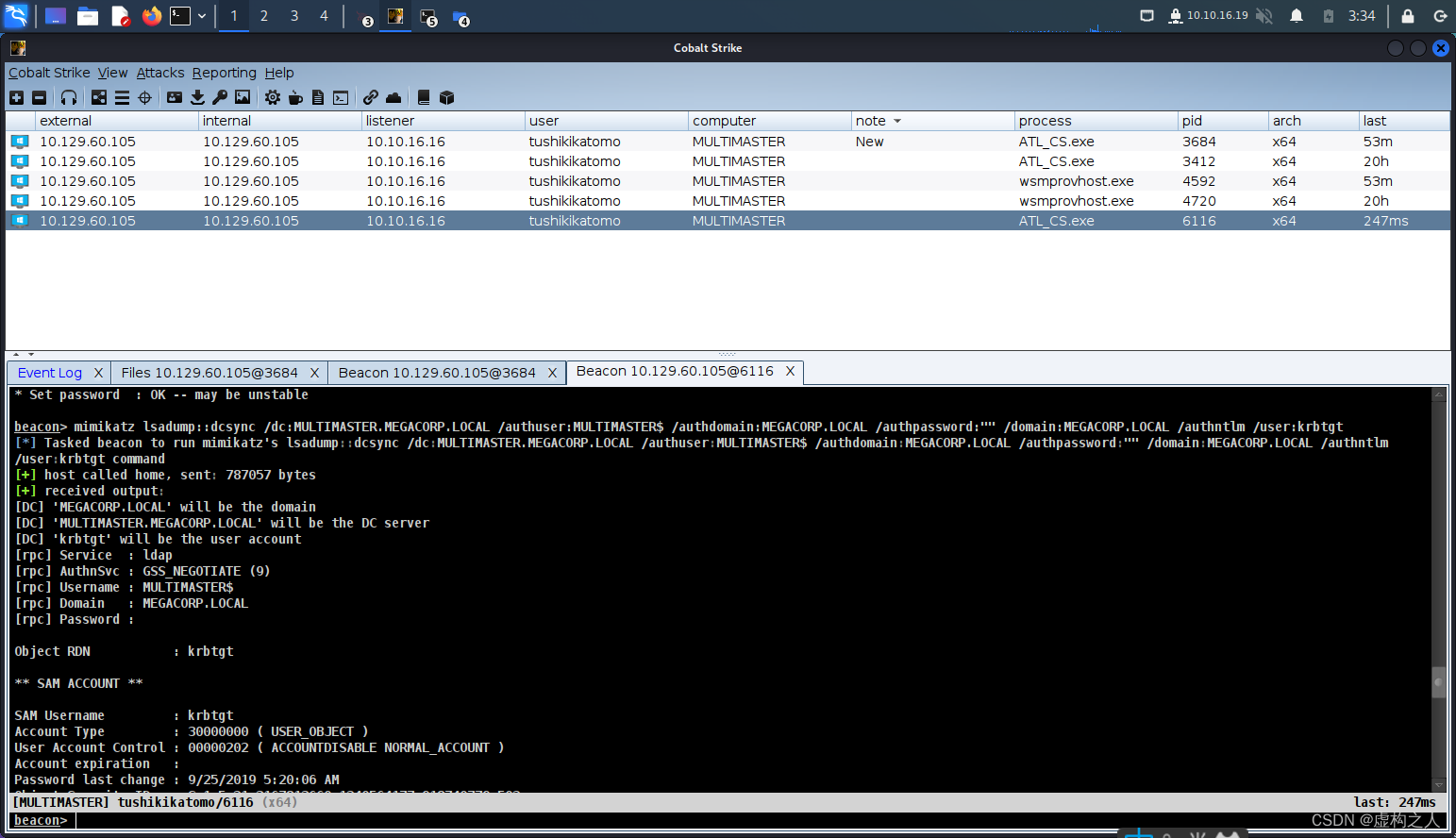Open Keystrokes via key icon
Image resolution: width=1456 pixels, height=838 pixels.
[220, 97]
